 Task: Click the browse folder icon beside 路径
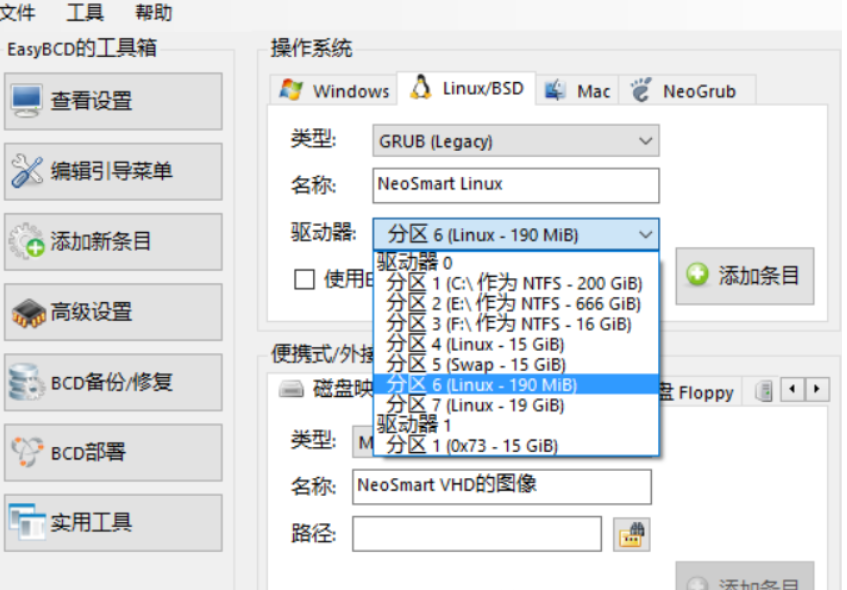pyautogui.click(x=631, y=534)
